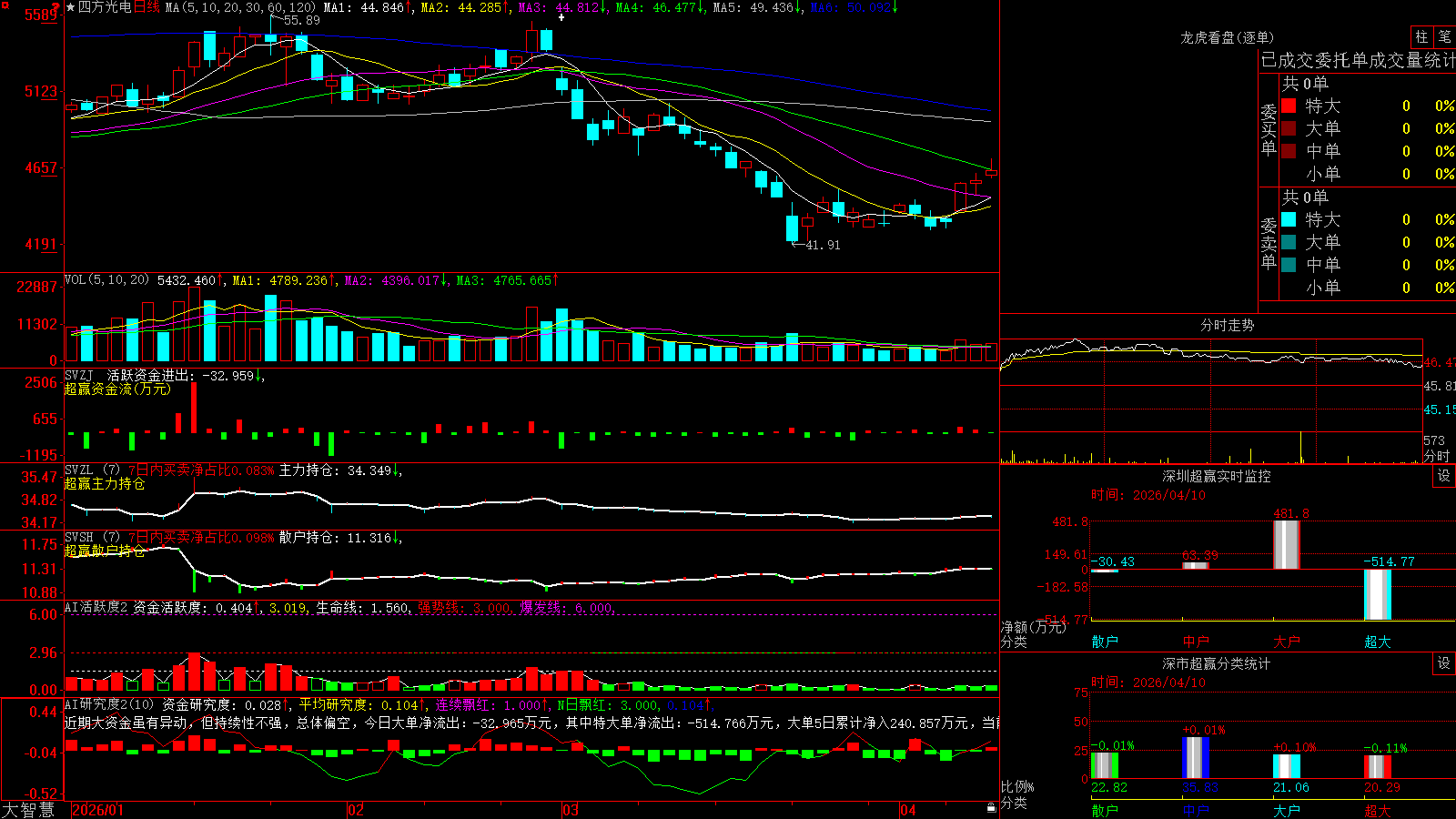Click 大户 category in 深市超赢分类统计 chart

coord(1287,810)
